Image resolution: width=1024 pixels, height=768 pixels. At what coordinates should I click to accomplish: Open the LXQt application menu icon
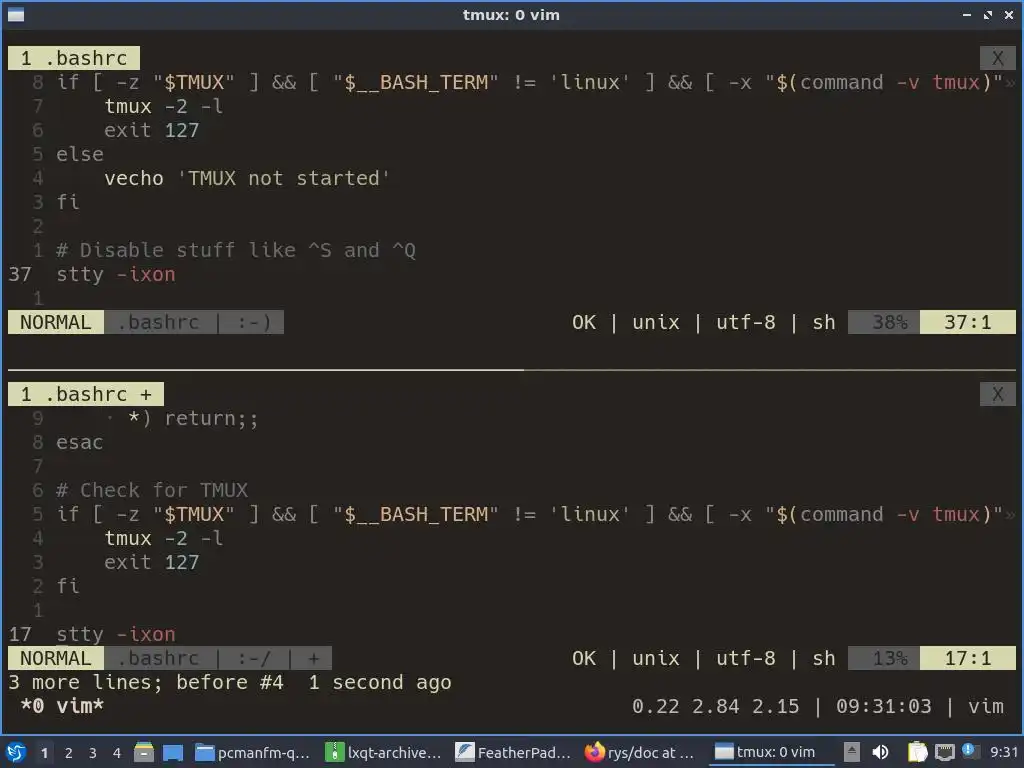tap(16, 752)
